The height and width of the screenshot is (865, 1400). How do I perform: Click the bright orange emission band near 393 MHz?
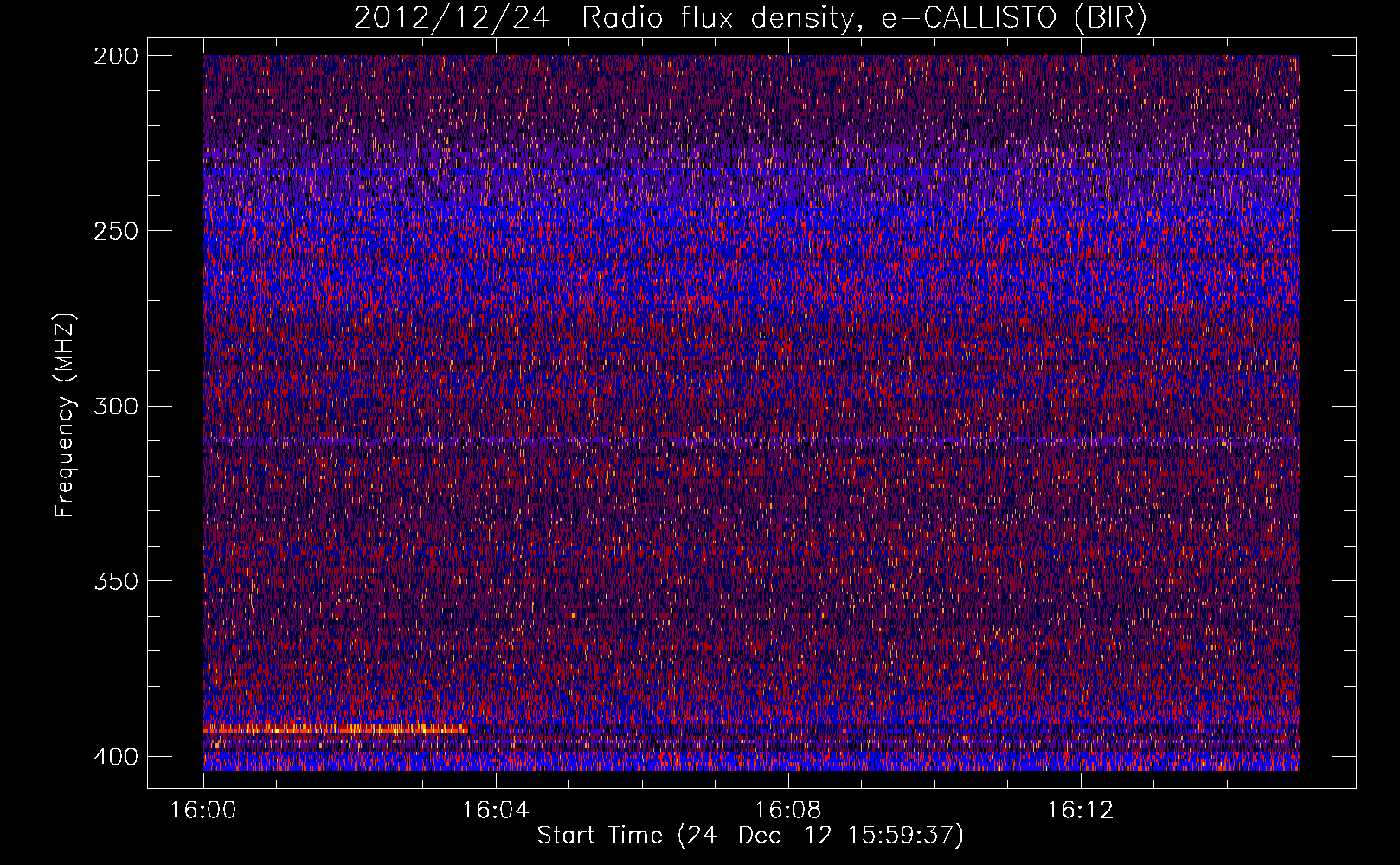point(336,731)
